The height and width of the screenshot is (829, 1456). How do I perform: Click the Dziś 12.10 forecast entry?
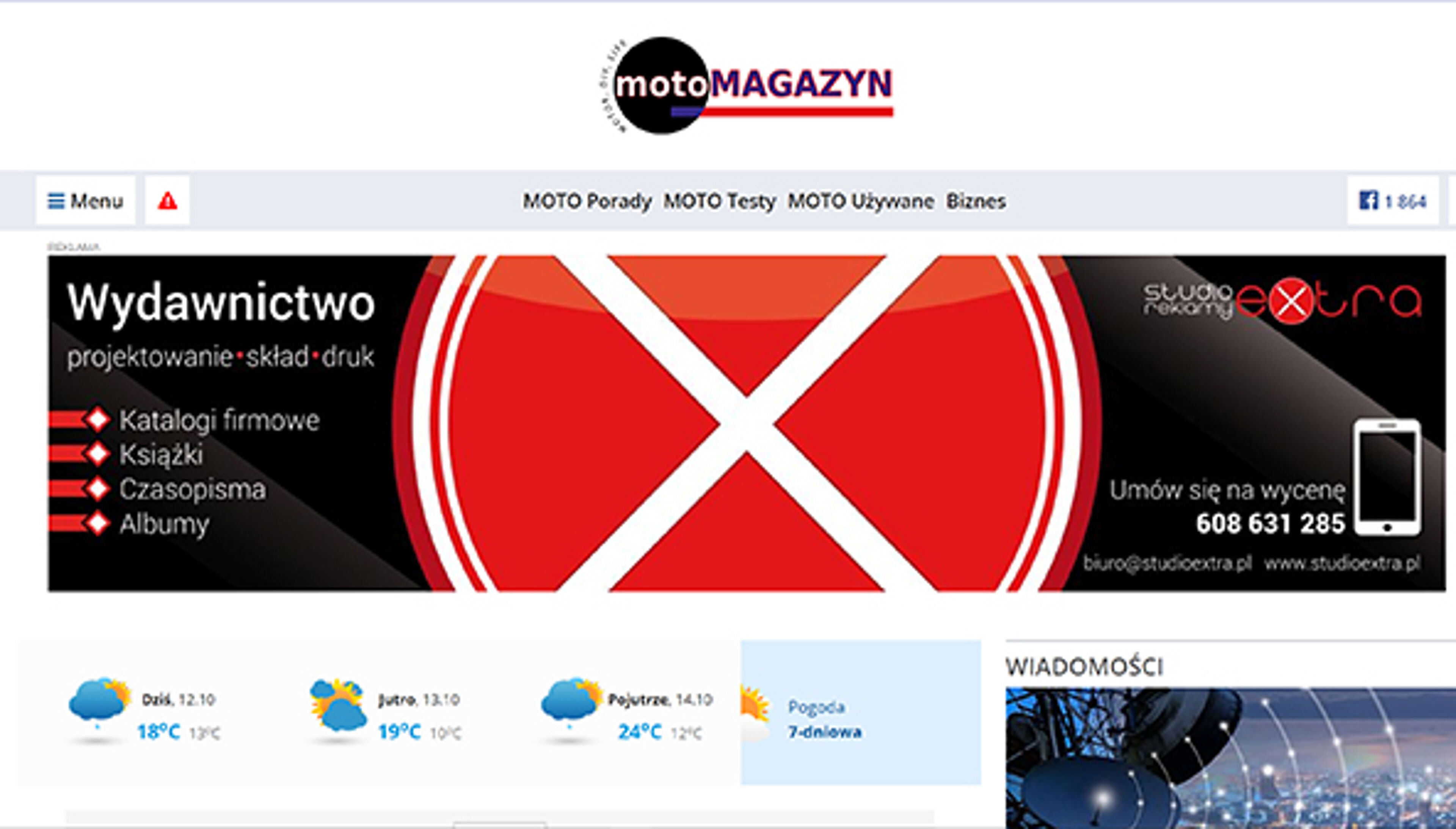click(178, 700)
